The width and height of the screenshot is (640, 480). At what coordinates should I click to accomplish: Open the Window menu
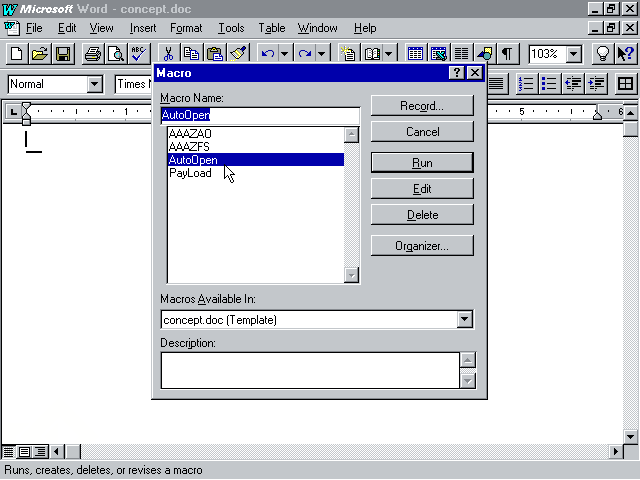[x=318, y=28]
